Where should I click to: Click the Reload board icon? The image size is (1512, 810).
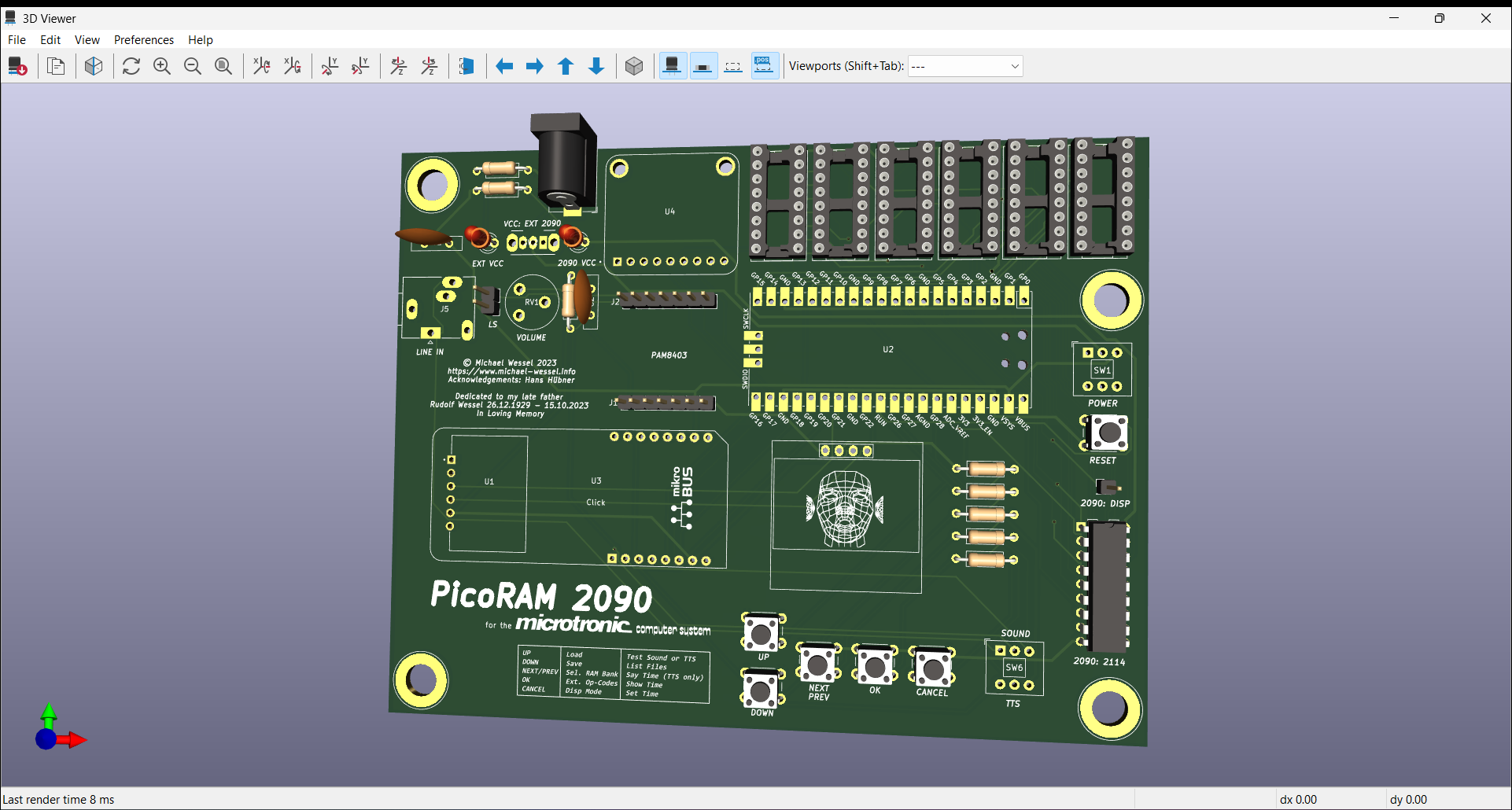pyautogui.click(x=18, y=66)
